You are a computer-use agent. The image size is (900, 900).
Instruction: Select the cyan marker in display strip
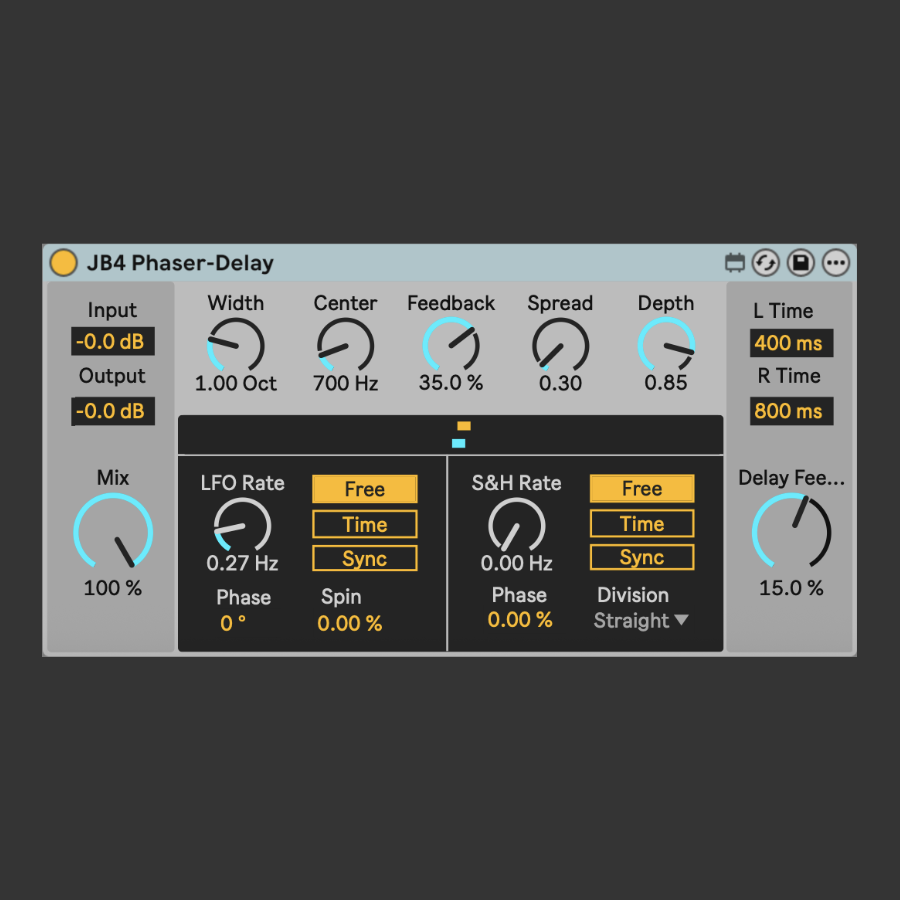pyautogui.click(x=458, y=443)
